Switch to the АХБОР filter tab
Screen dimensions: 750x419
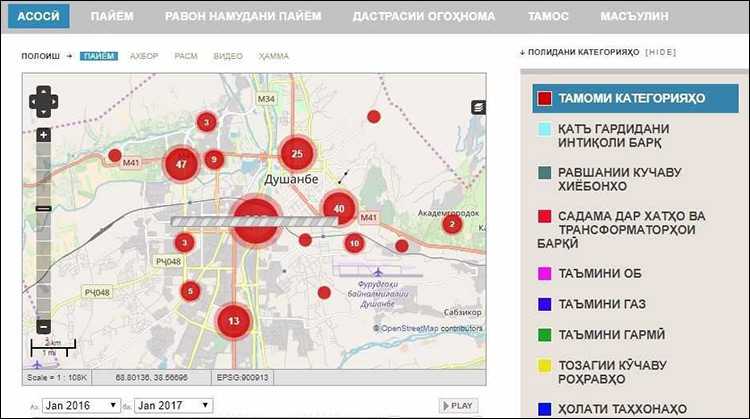click(x=144, y=56)
